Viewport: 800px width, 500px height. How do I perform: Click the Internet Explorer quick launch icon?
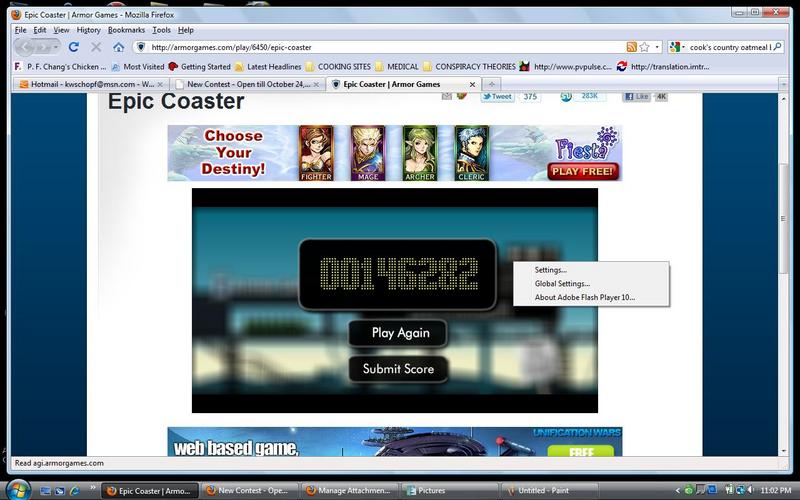tap(74, 491)
